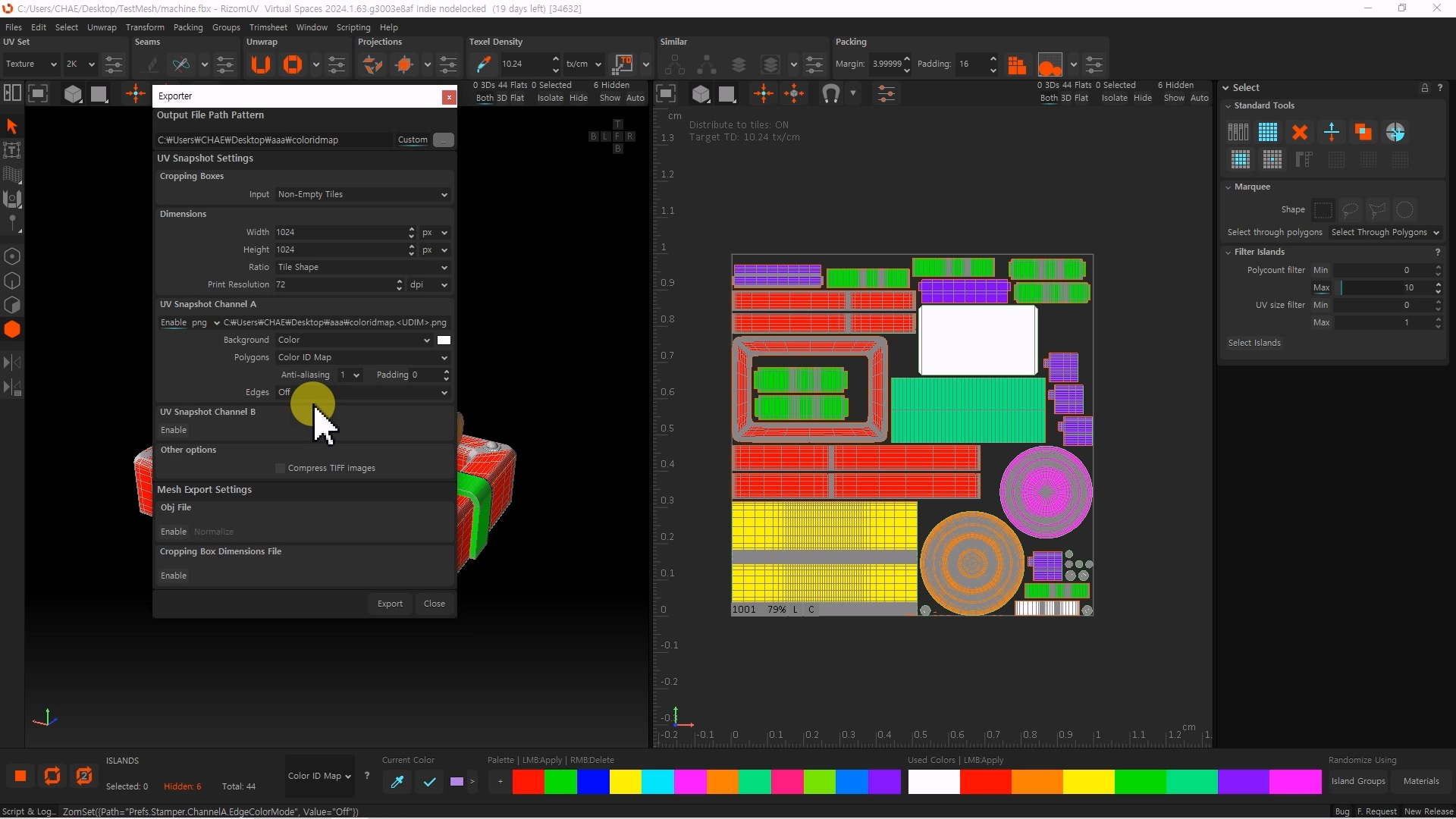This screenshot has width=1456, height=819.
Task: Click the scissors cut seams icon
Action: coord(181,64)
